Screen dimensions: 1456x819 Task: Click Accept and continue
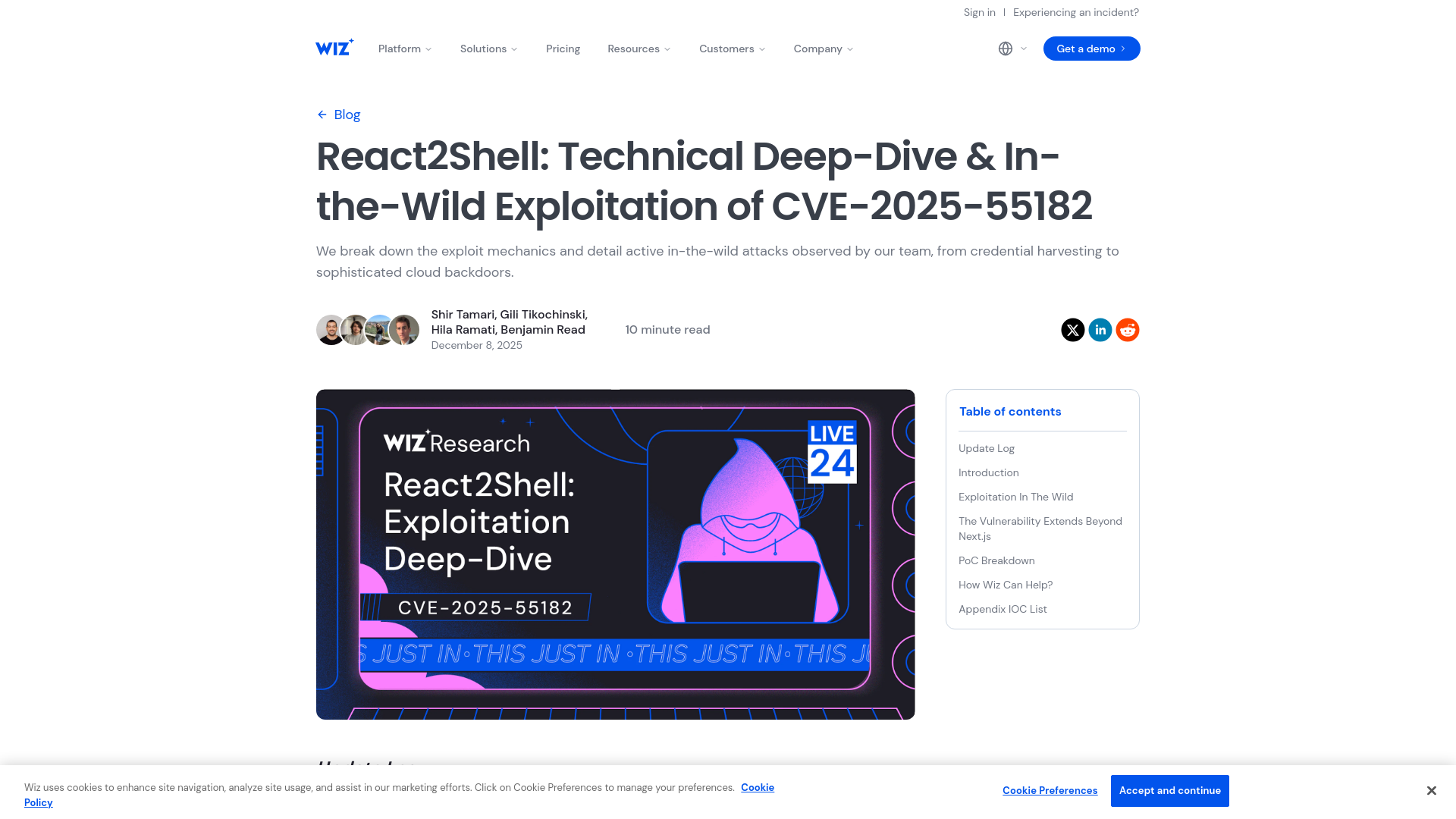coord(1169,790)
